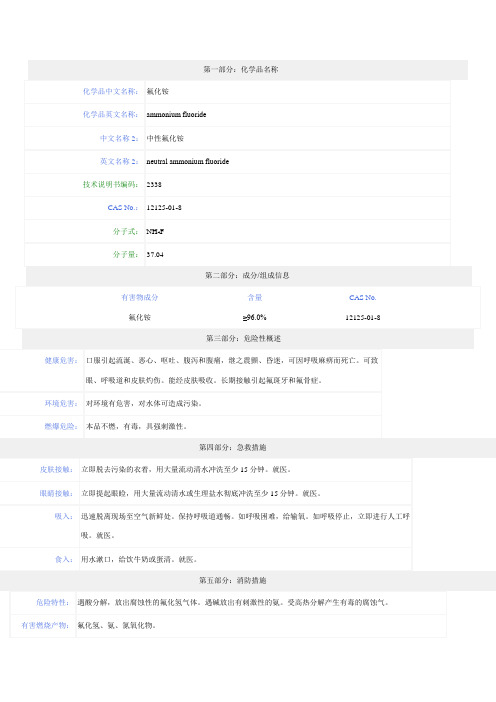Click the 环境危害 label
The height and width of the screenshot is (702, 496).
61,403
